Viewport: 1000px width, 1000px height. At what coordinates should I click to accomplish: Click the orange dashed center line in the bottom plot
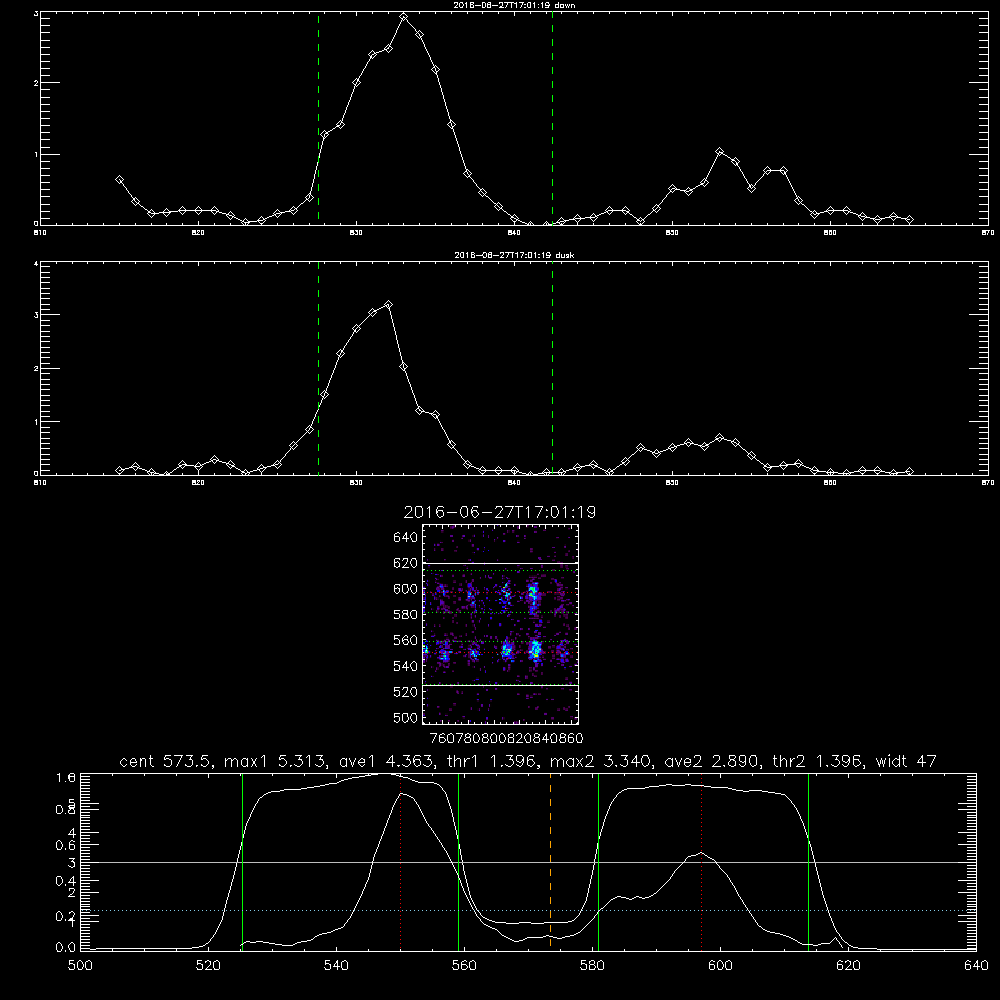(550, 862)
